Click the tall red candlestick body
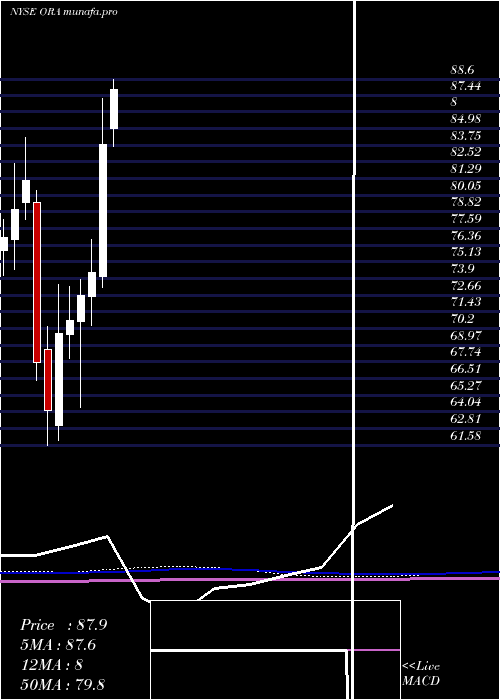 (x=37, y=282)
